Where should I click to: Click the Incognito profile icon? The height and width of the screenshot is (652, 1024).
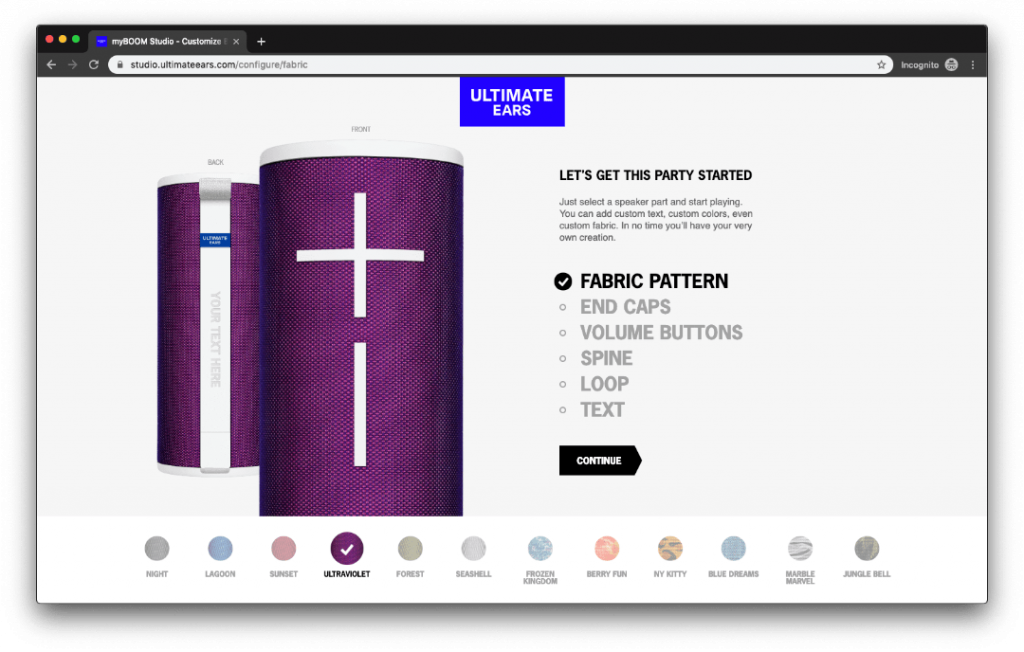point(952,65)
